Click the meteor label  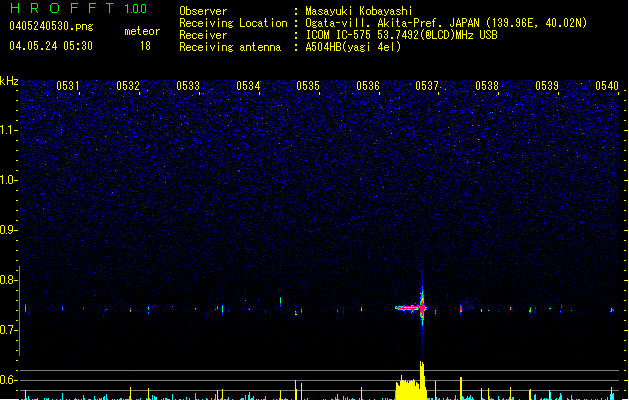point(142,31)
